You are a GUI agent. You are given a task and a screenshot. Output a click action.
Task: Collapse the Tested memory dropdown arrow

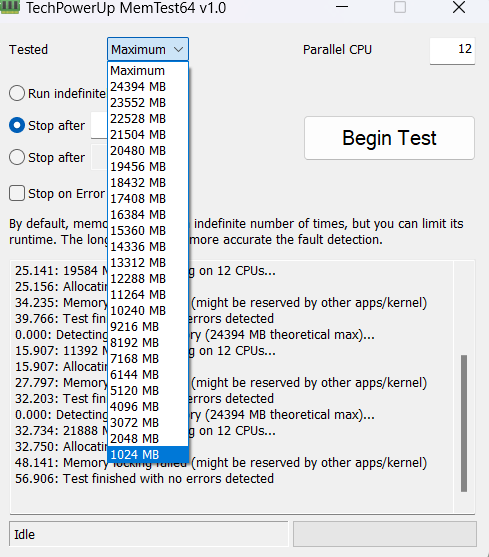[x=179, y=49]
